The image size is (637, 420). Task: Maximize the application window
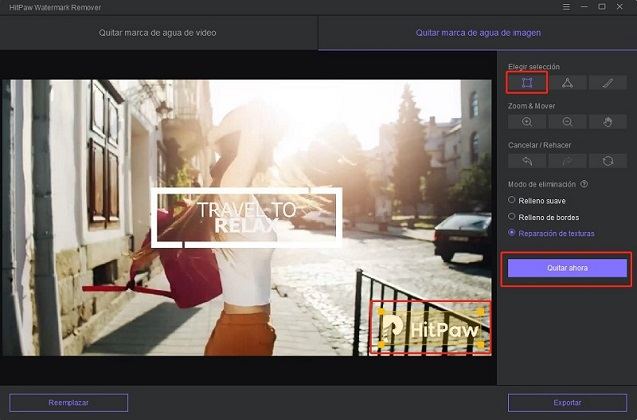click(602, 7)
